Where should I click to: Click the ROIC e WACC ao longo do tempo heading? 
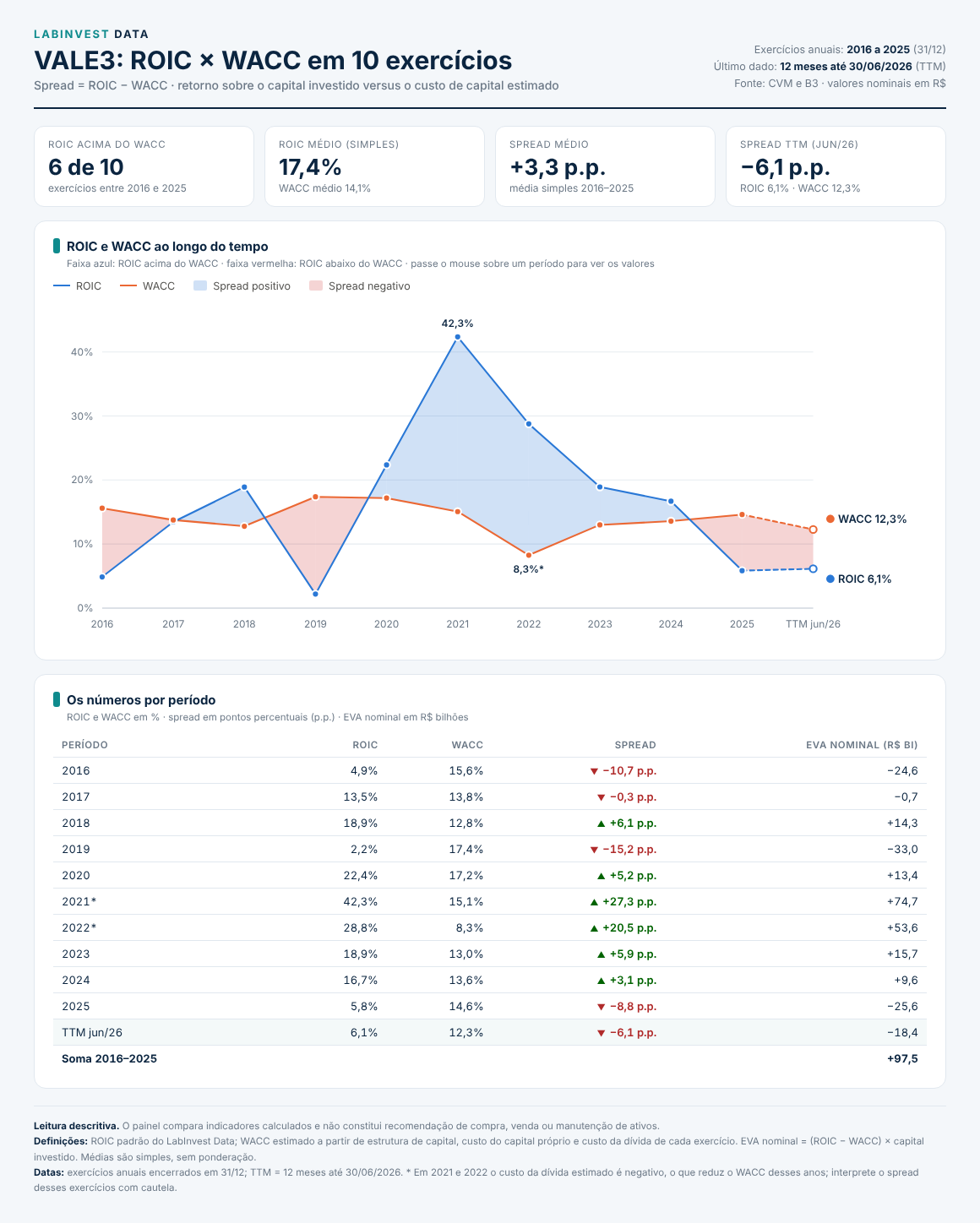point(167,247)
